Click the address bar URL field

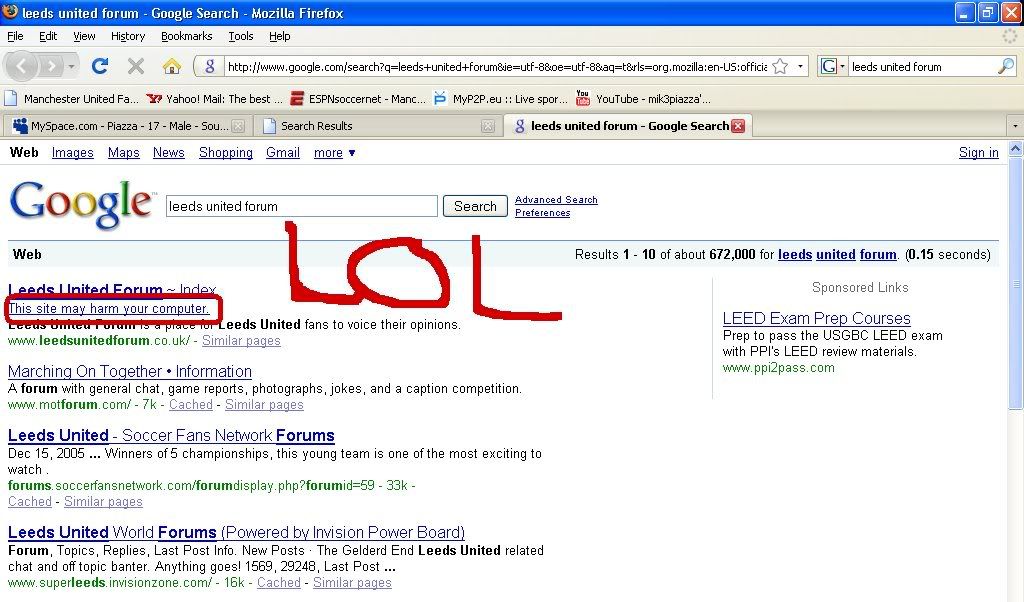(496, 66)
